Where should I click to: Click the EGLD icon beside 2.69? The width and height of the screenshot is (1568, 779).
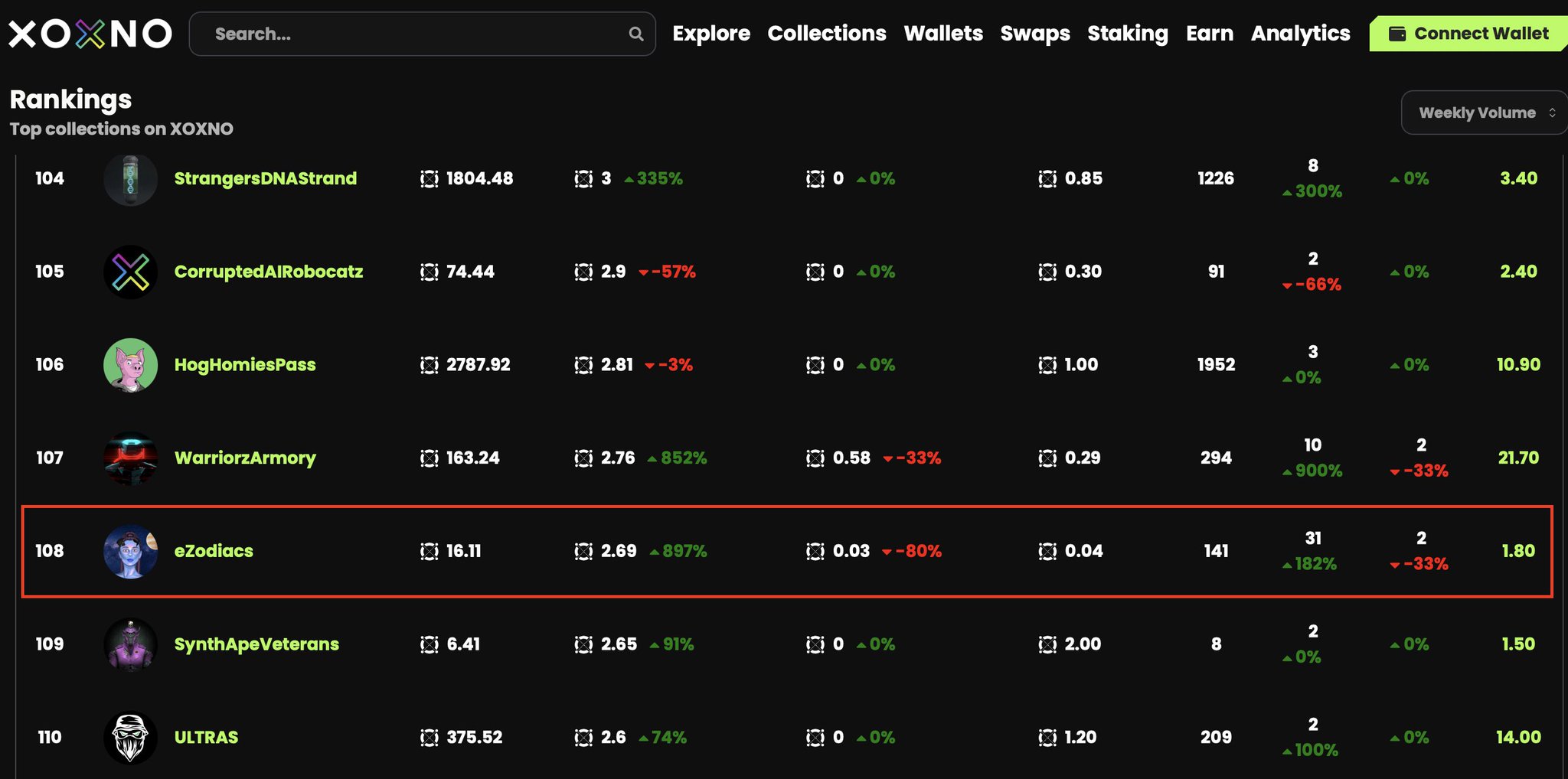click(583, 551)
